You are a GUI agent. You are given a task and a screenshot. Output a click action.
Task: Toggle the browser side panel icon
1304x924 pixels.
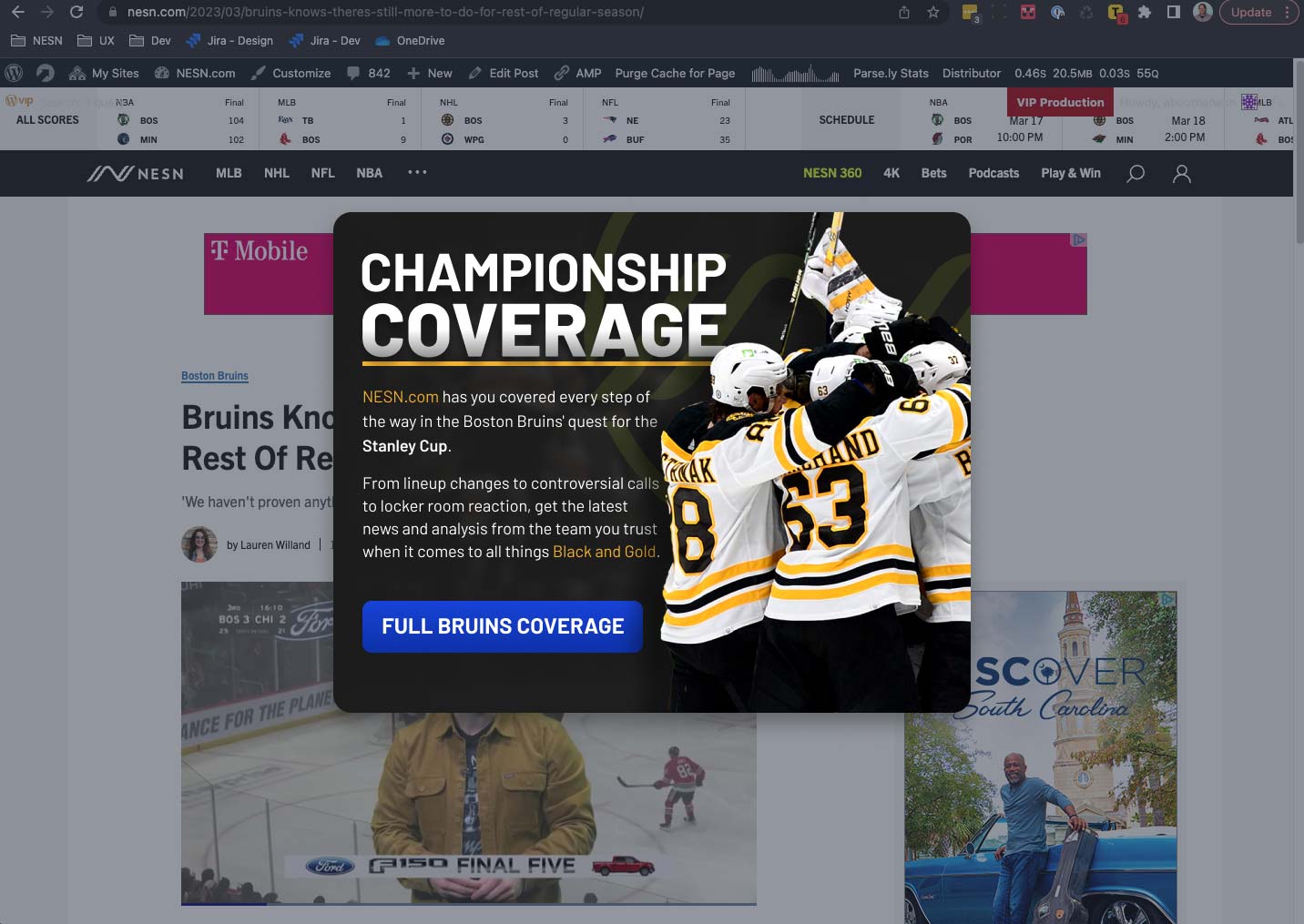pos(1174,12)
